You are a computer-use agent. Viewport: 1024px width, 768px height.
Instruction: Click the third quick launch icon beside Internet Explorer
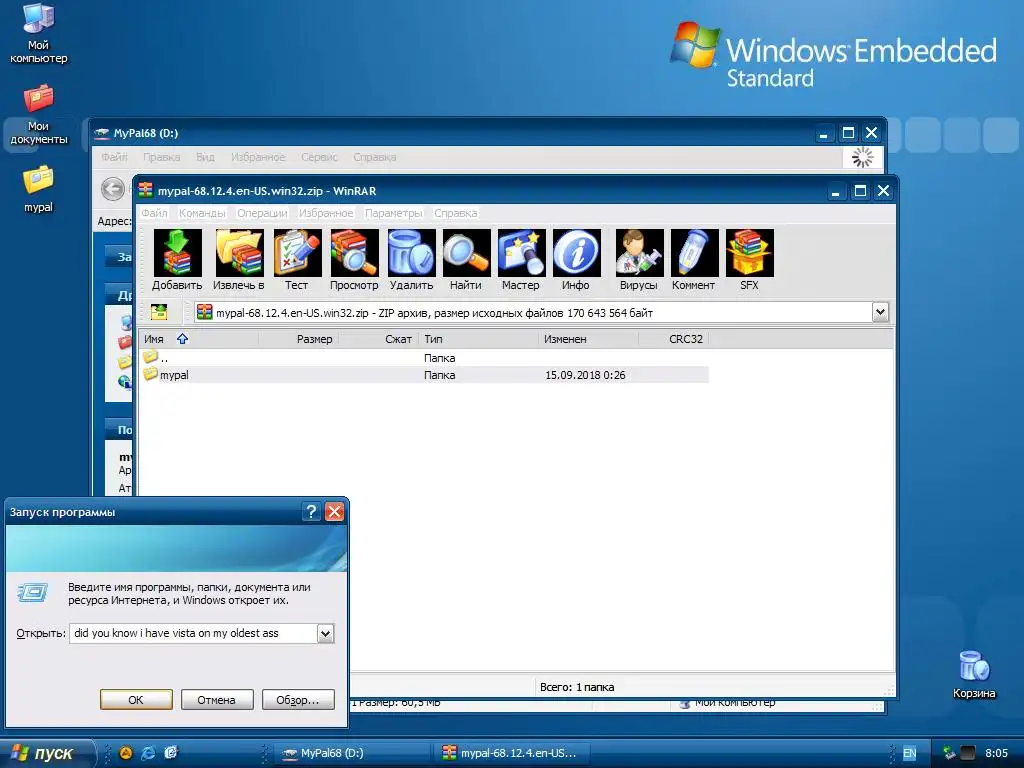(x=170, y=753)
